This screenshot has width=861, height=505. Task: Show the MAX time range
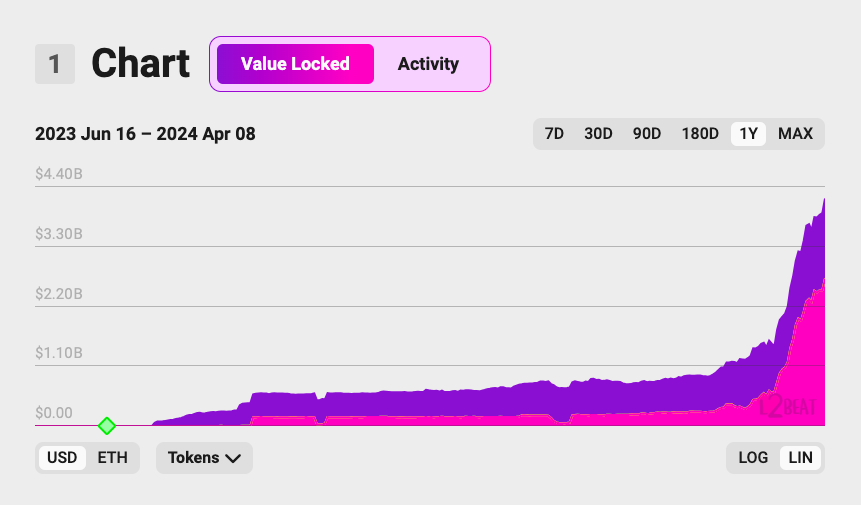coord(796,133)
